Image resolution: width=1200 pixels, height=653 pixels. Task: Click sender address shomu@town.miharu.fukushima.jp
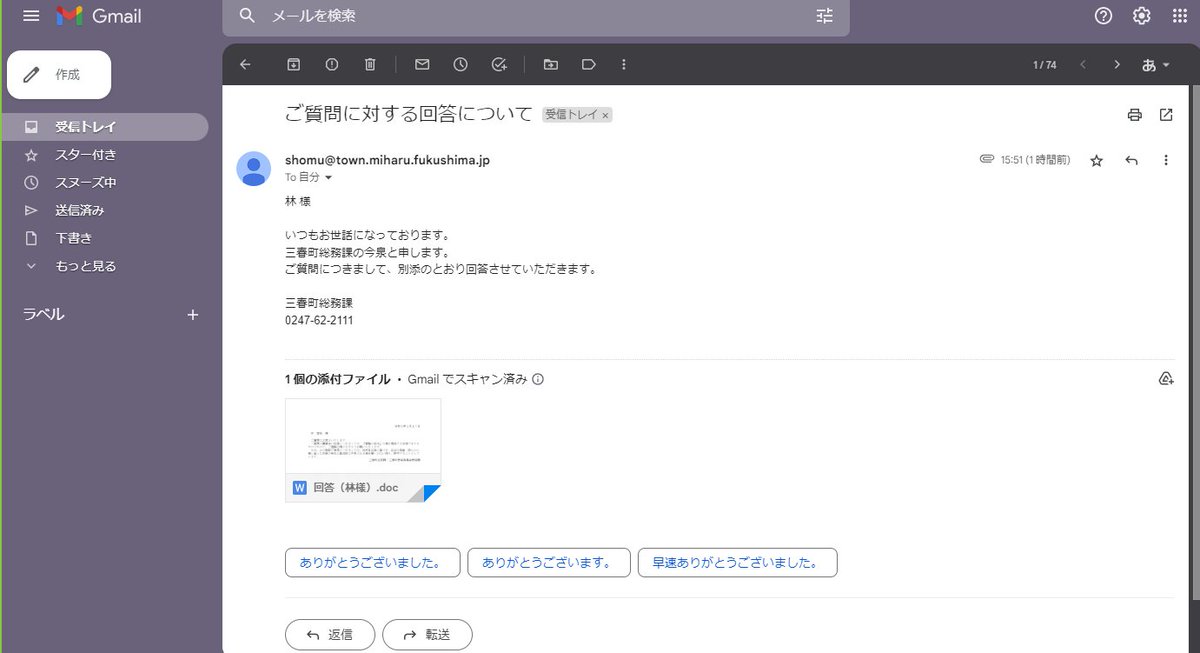387,160
